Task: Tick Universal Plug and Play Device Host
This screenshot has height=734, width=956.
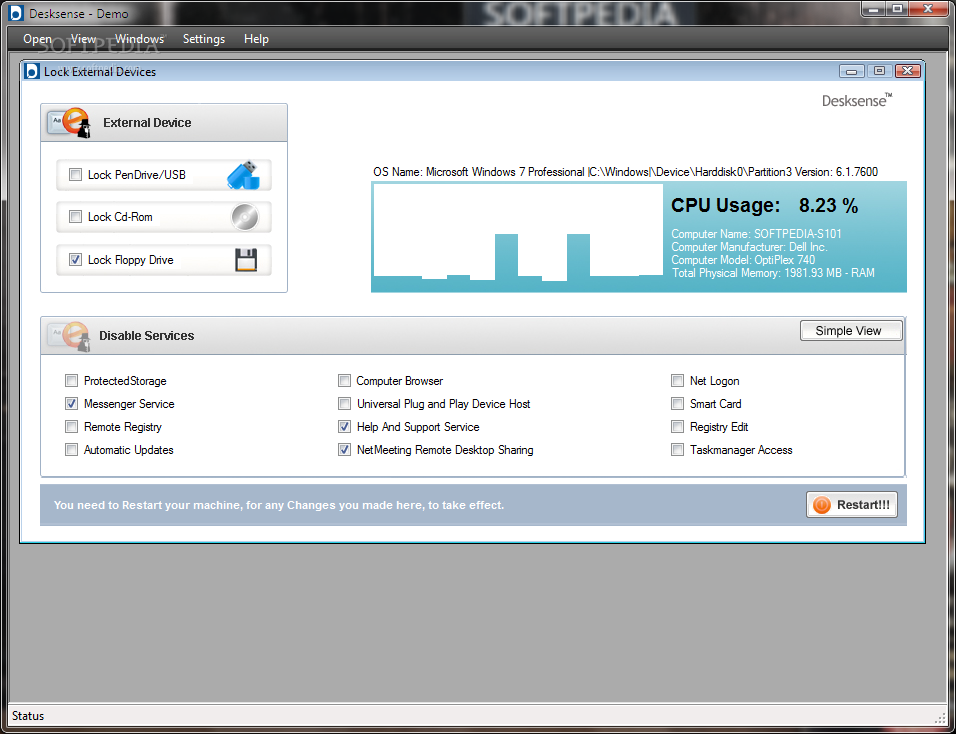Action: tap(344, 404)
